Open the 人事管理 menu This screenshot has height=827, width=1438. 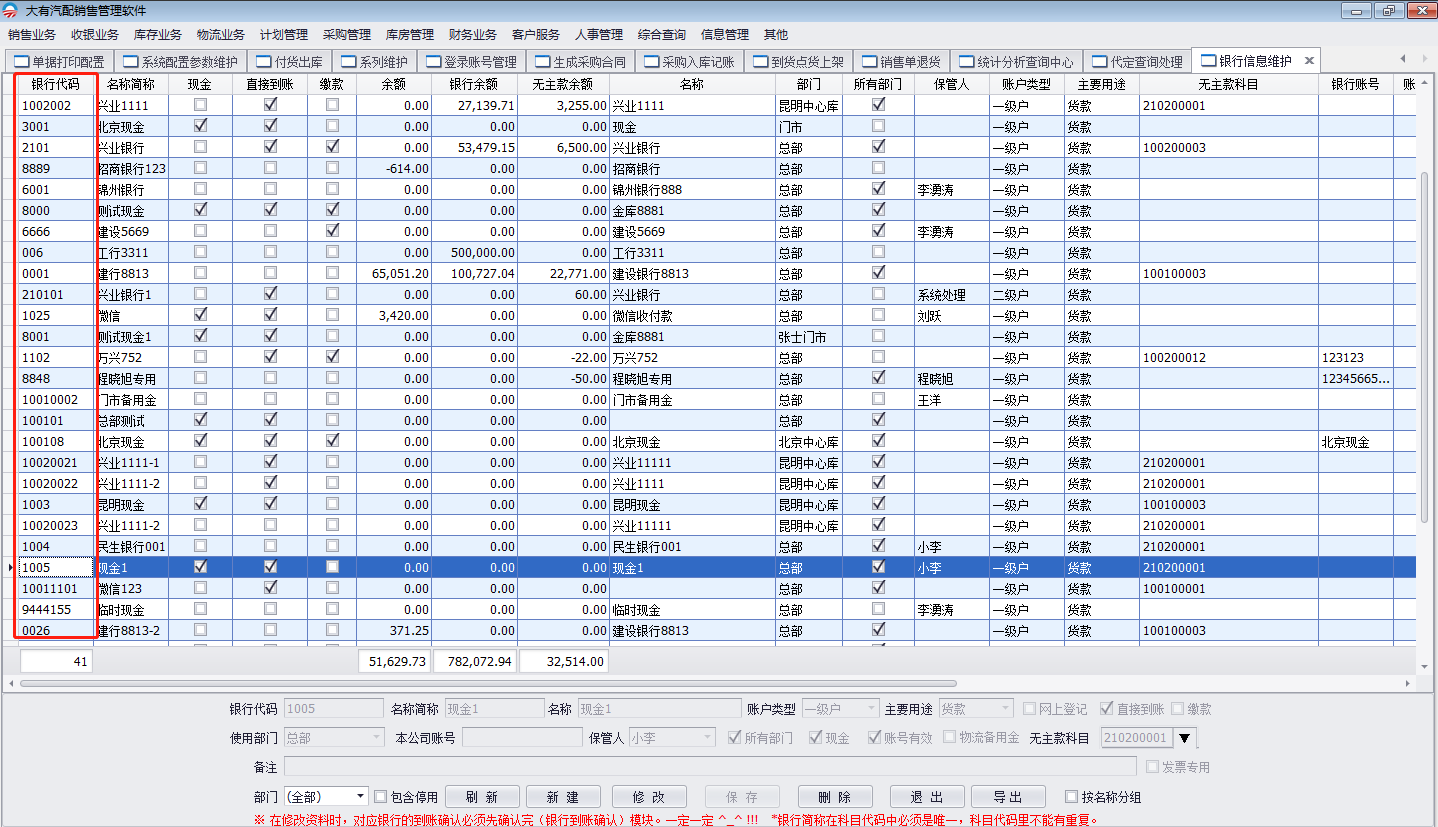[x=599, y=34]
